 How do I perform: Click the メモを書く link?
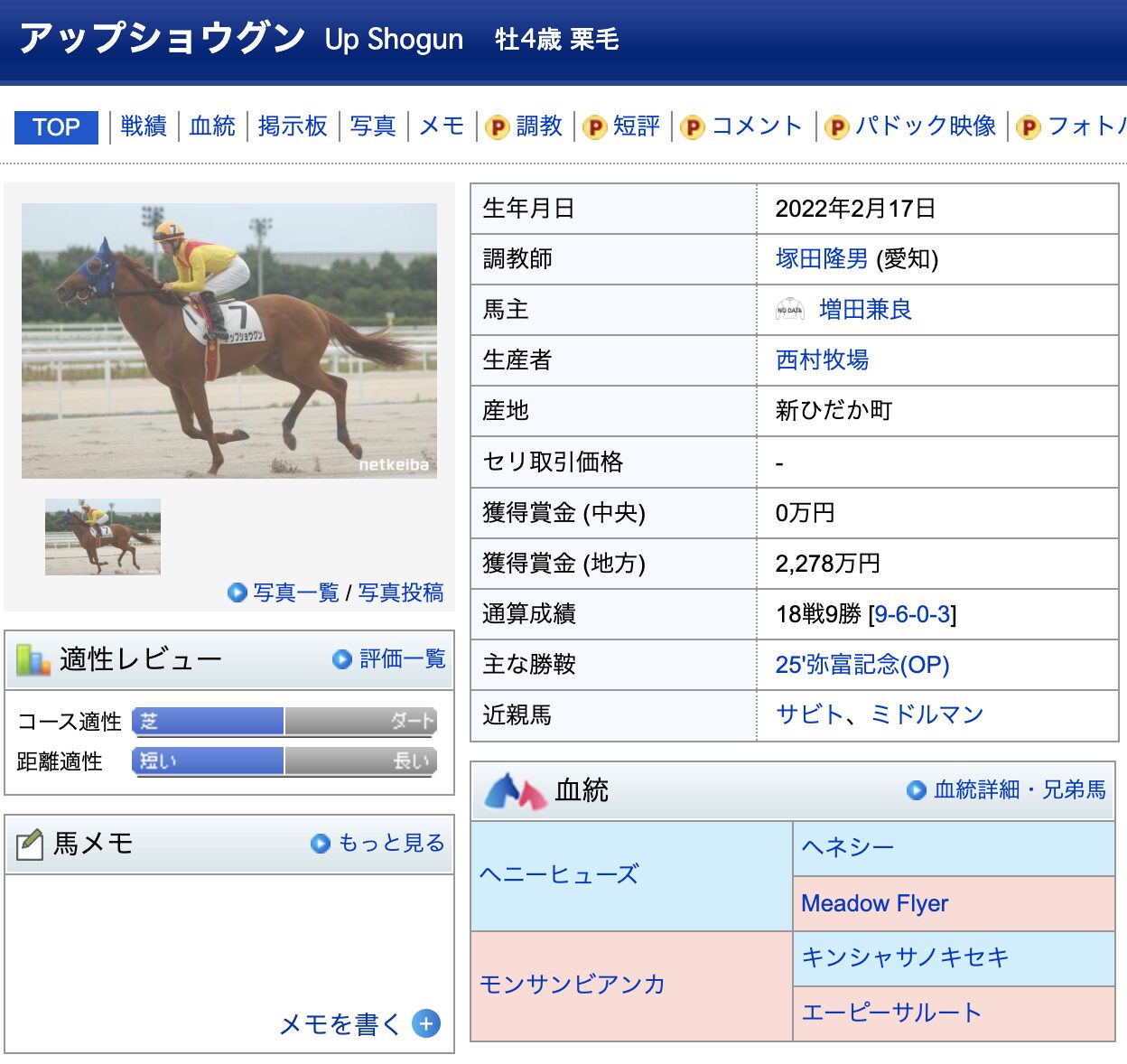click(340, 1023)
